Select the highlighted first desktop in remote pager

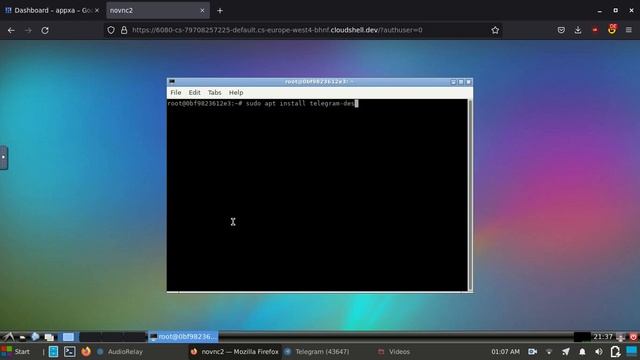click(68, 337)
